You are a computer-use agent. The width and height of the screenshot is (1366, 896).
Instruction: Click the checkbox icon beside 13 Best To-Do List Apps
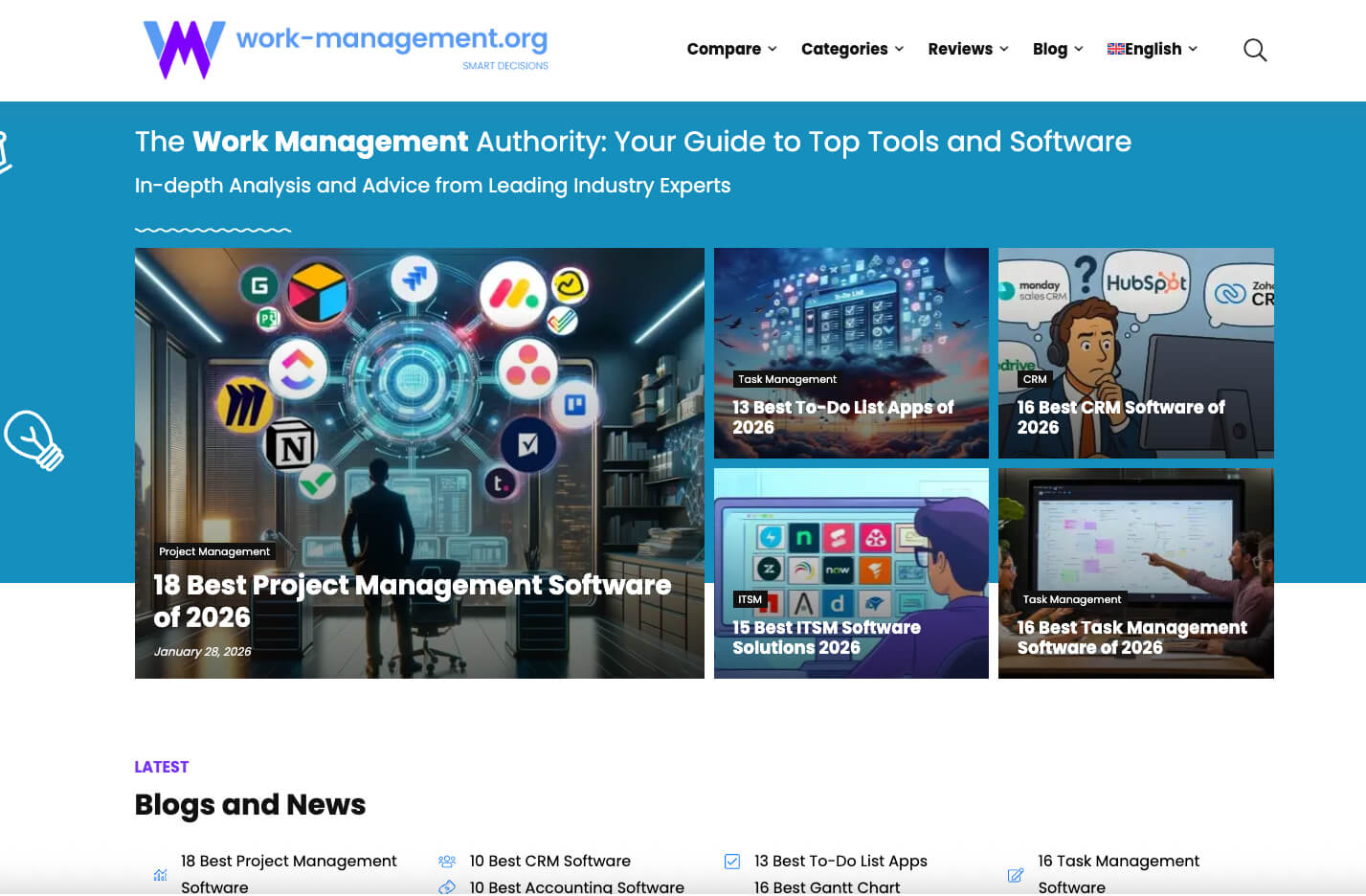point(732,860)
